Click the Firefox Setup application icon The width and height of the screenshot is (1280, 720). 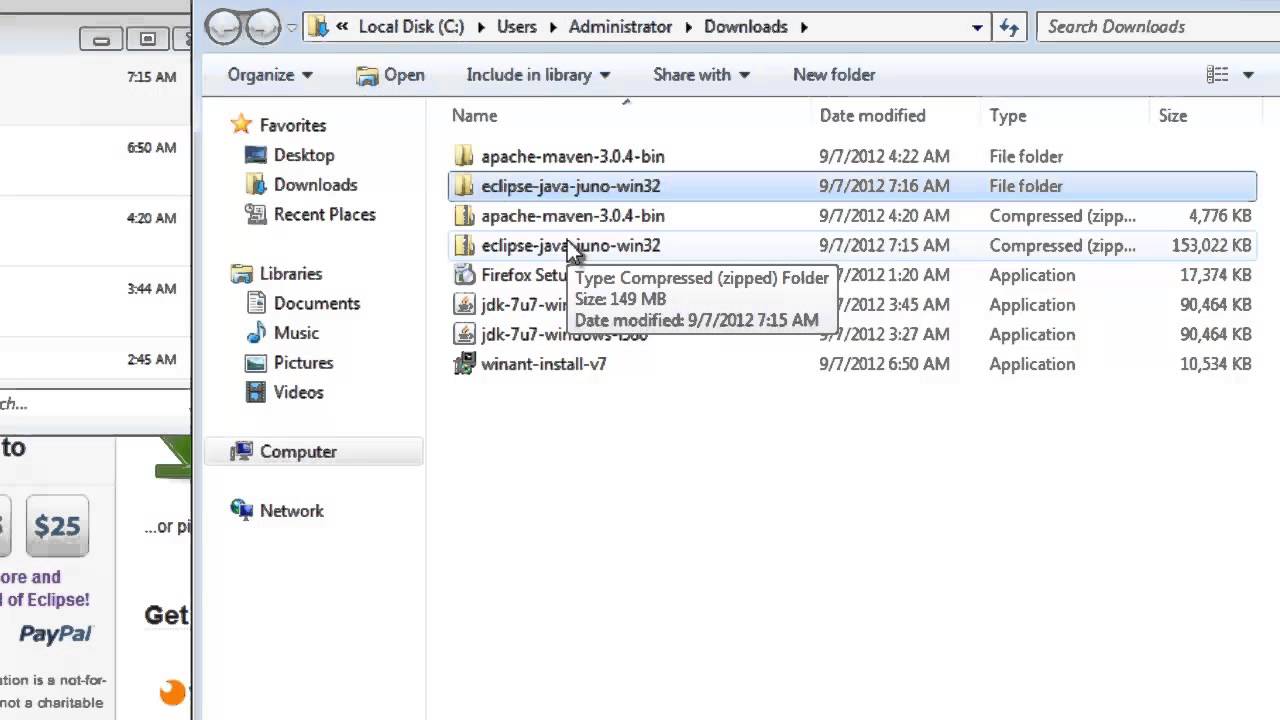(x=464, y=275)
